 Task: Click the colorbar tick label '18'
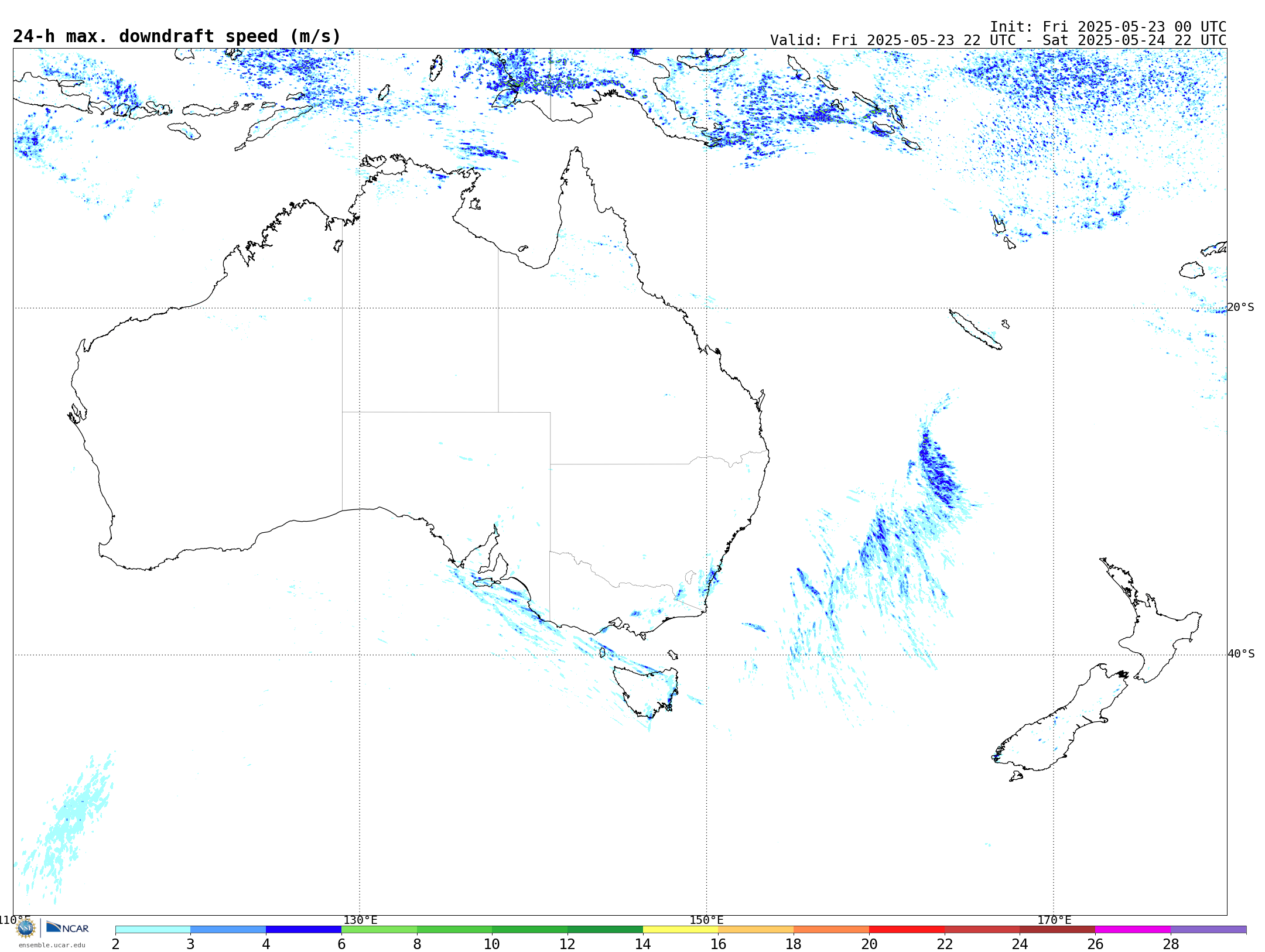(794, 944)
